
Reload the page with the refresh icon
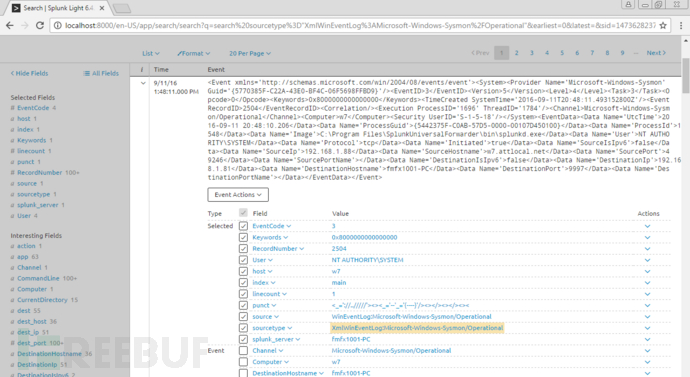click(x=40, y=26)
